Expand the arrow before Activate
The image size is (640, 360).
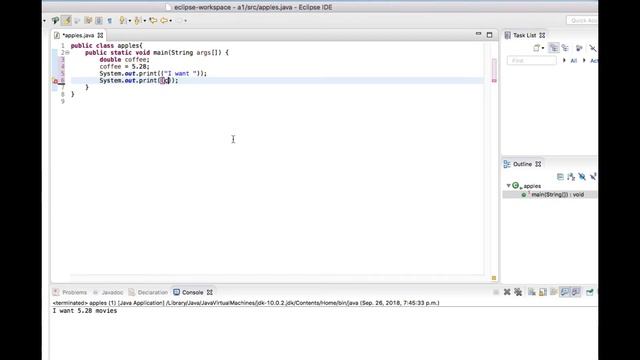click(x=584, y=60)
